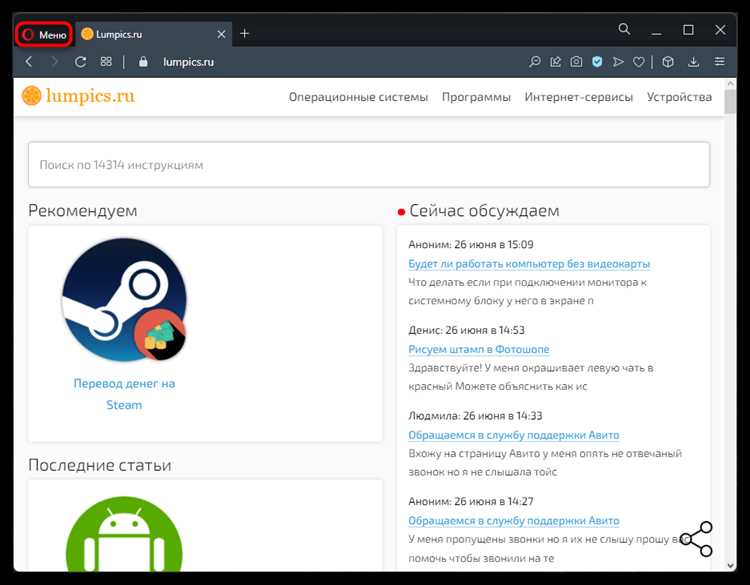Open Авито link under Людмила comment
750x585 pixels.
tap(514, 435)
